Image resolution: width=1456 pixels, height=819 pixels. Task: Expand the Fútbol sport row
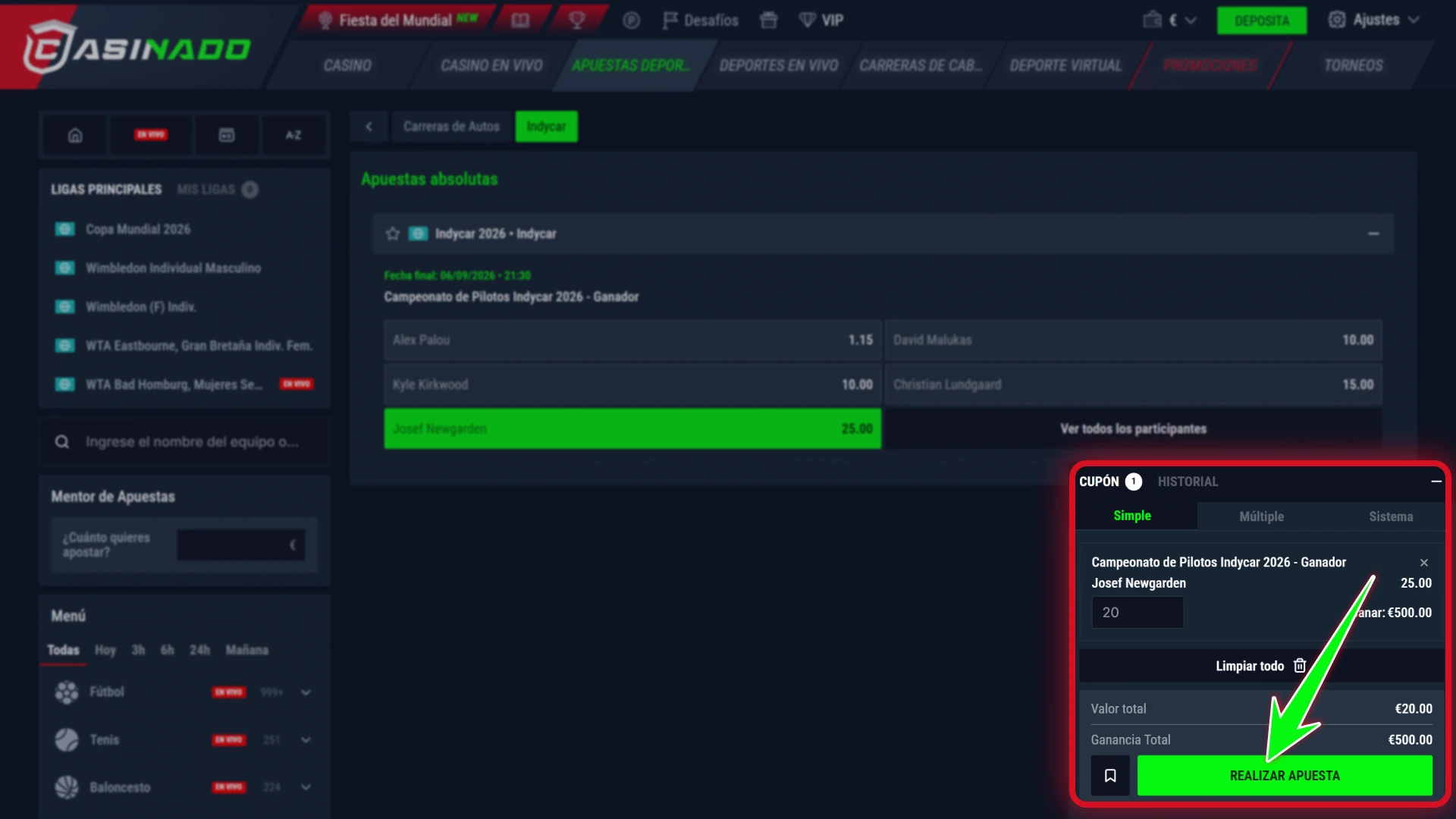pos(306,692)
